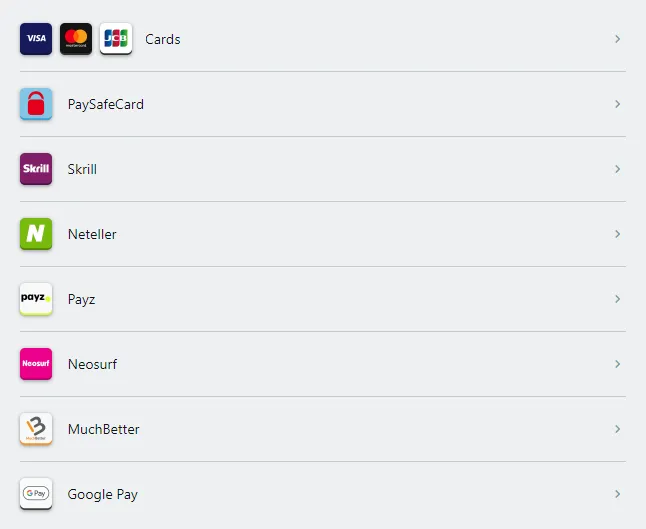Click the purple Skrill logo icon

(36, 169)
